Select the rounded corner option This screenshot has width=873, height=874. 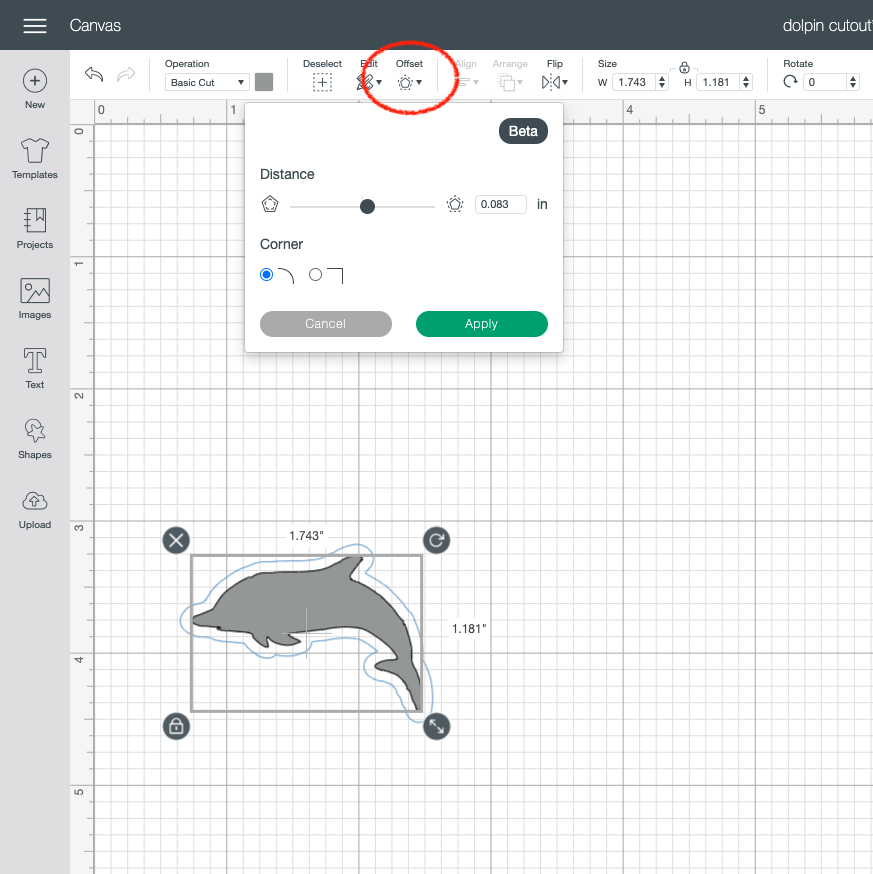(x=266, y=274)
